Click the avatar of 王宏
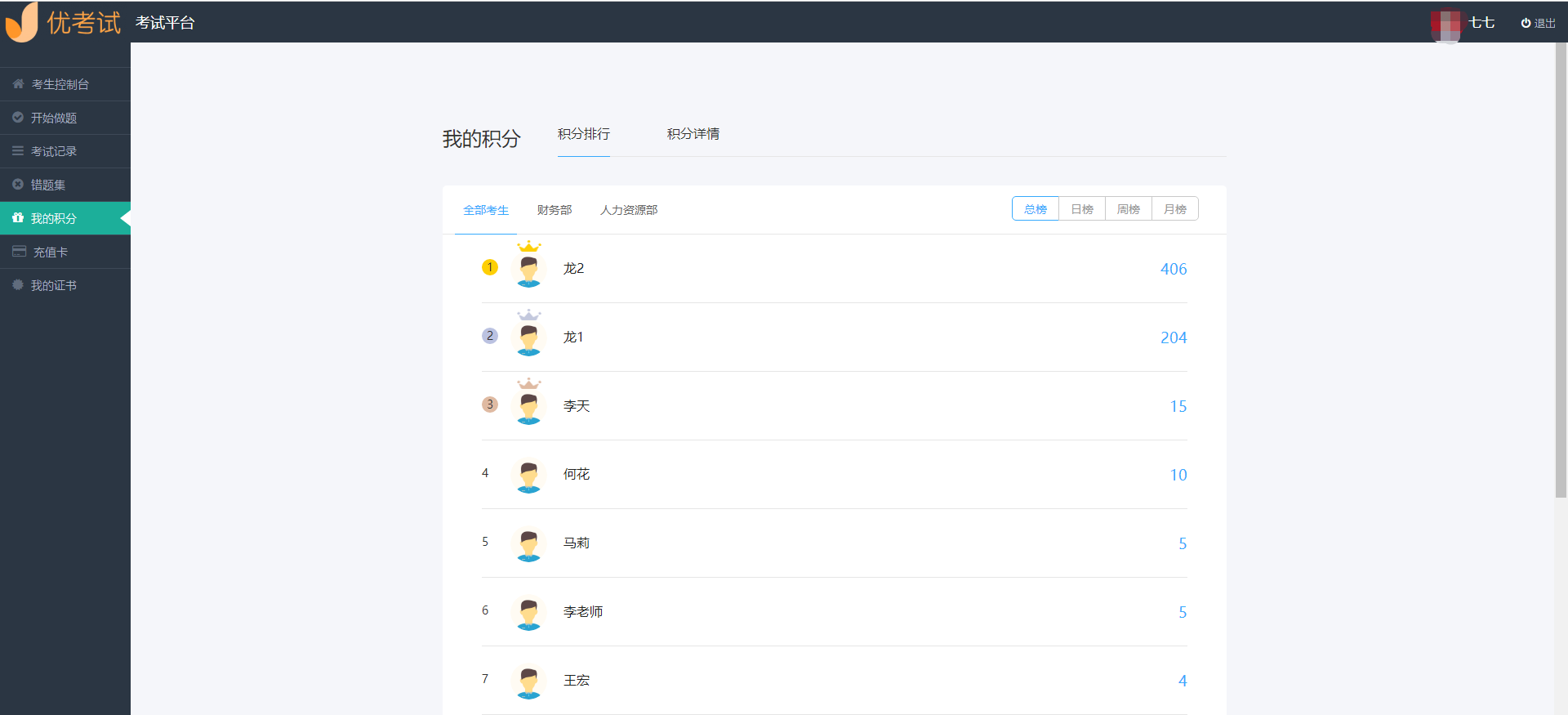The height and width of the screenshot is (715, 1568). (x=529, y=682)
